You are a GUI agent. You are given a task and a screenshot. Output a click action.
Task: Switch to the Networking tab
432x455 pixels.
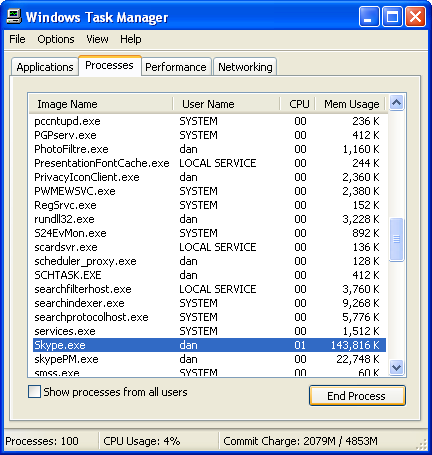click(x=245, y=67)
